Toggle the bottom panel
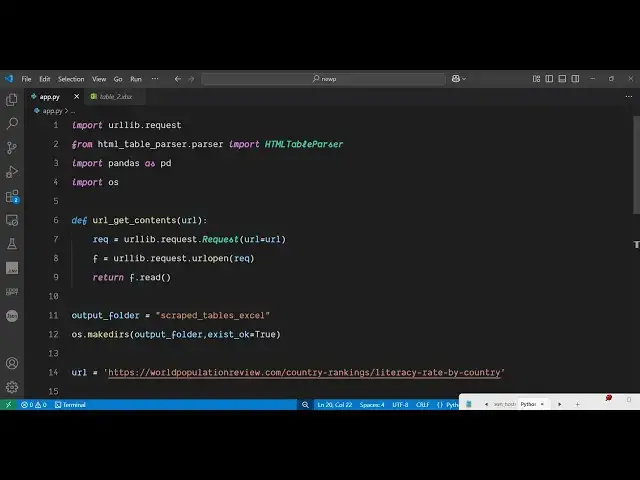640x480 pixels. pyautogui.click(x=562, y=79)
